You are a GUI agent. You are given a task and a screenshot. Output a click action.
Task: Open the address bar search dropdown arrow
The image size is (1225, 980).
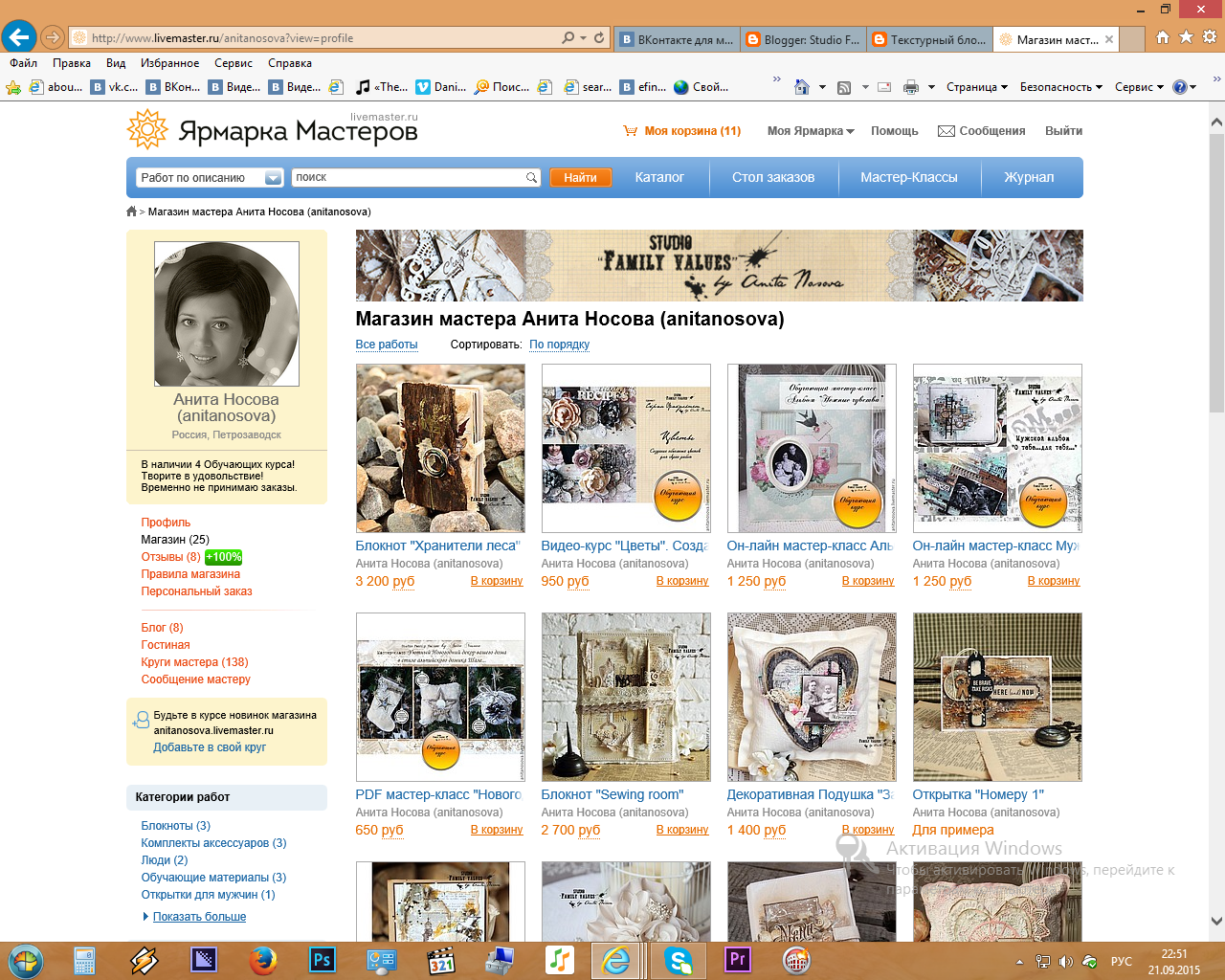click(x=583, y=38)
